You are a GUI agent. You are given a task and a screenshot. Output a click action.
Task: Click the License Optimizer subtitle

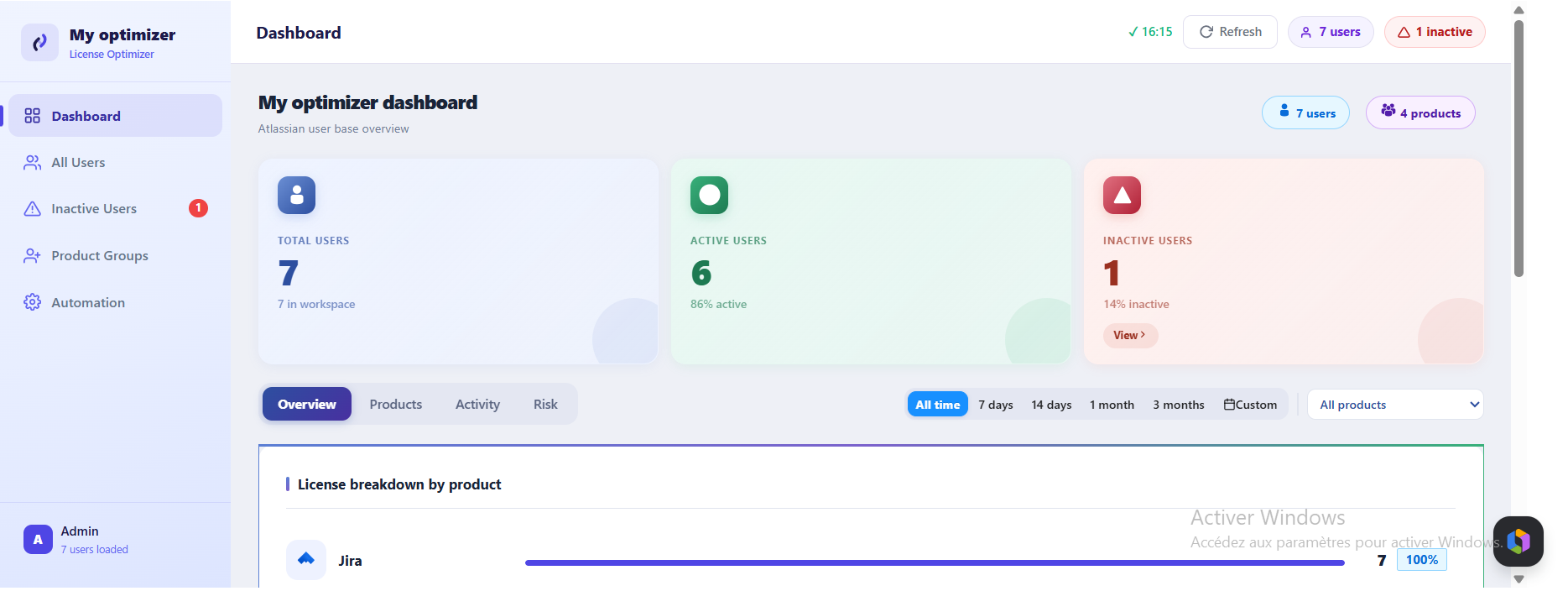112,55
